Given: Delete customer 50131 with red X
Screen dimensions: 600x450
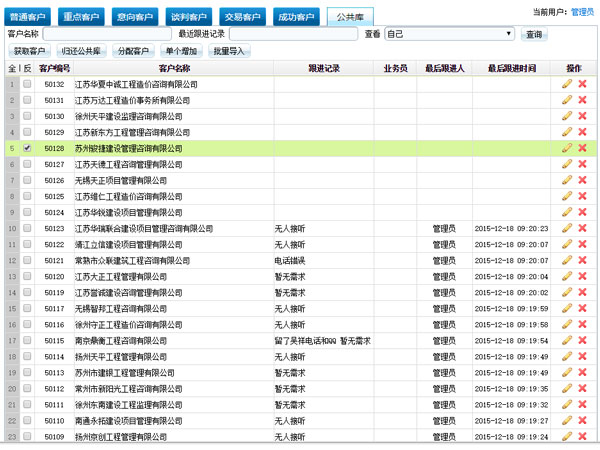Looking at the screenshot, I should [582, 100].
